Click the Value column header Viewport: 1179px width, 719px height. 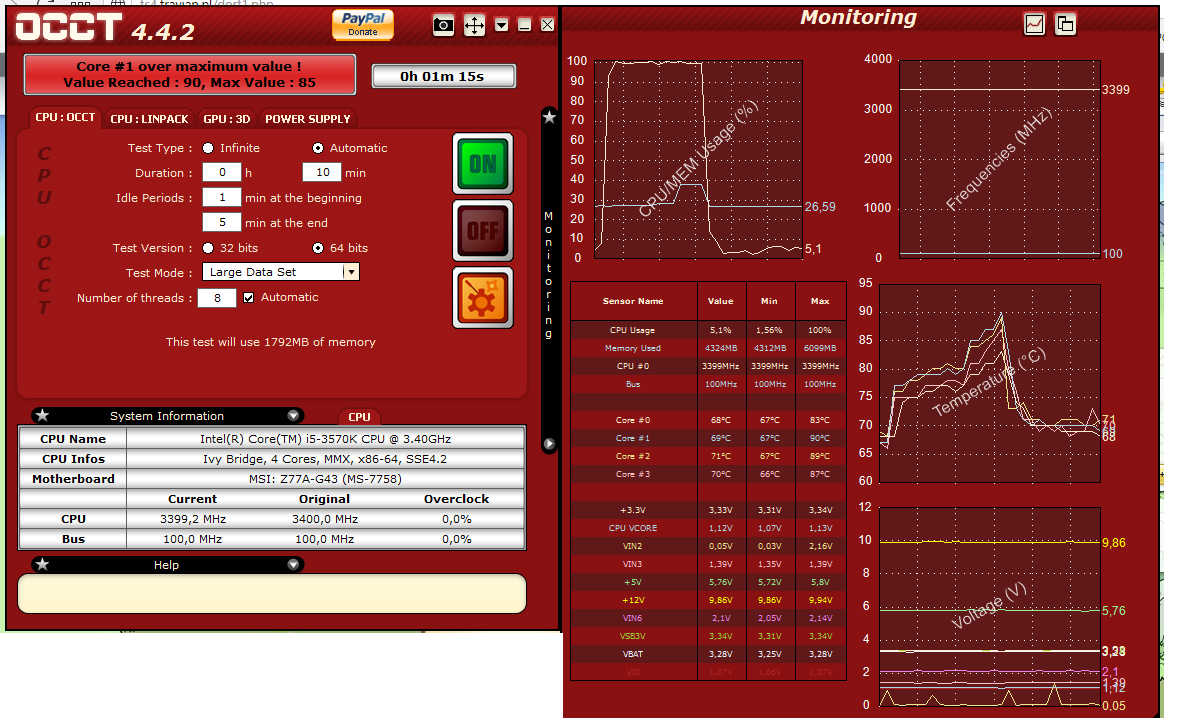click(720, 301)
